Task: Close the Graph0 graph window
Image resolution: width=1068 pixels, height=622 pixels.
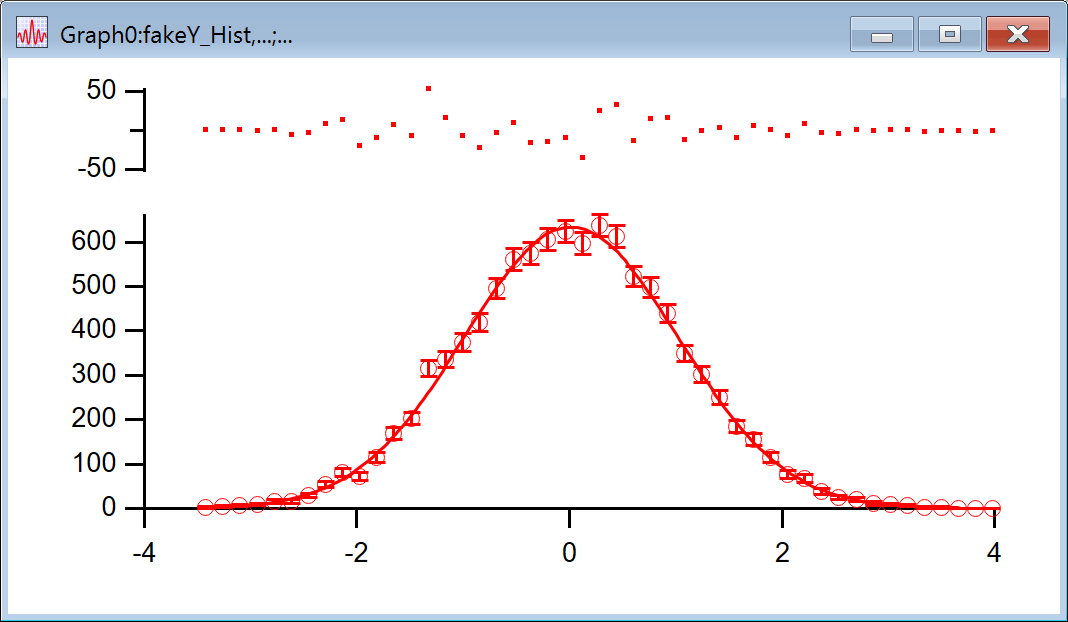Action: [x=1017, y=35]
